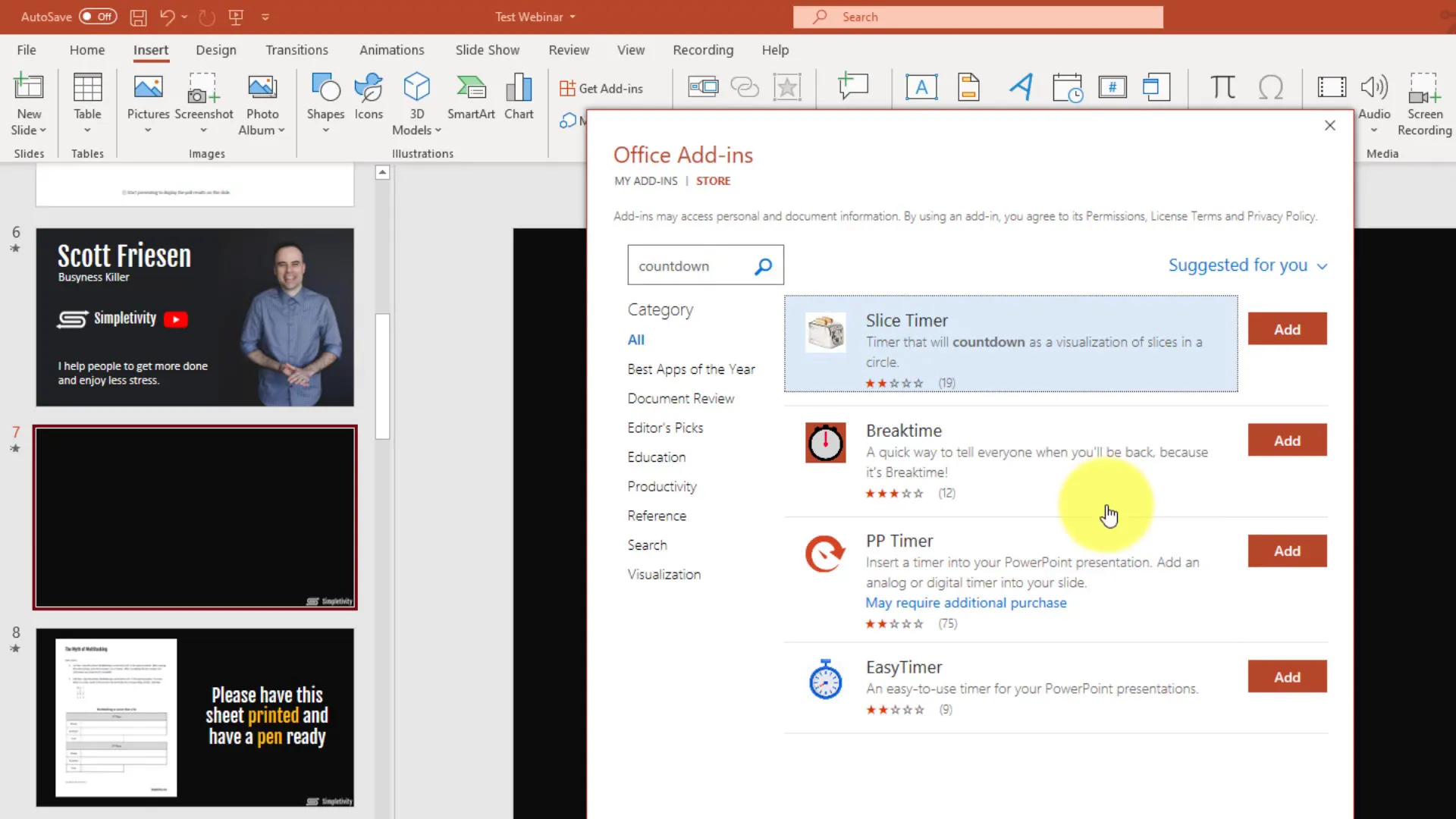The width and height of the screenshot is (1456, 819).
Task: Click the Chart icon
Action: tap(519, 87)
